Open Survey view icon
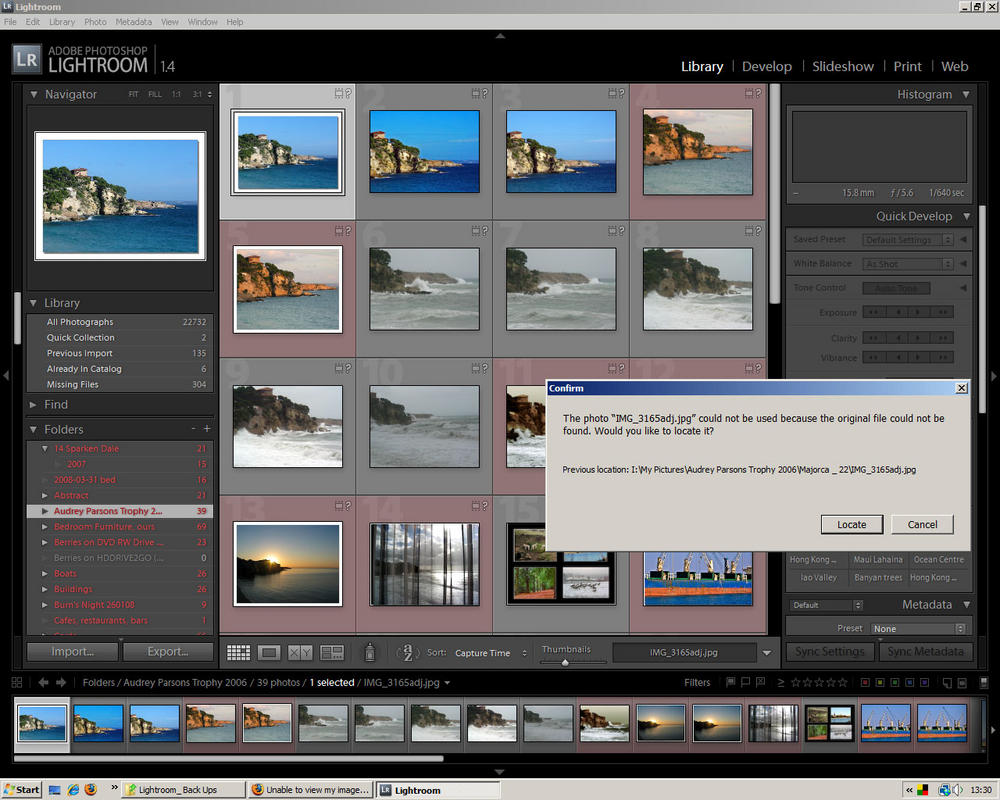The width and height of the screenshot is (1000, 800). pyautogui.click(x=331, y=653)
